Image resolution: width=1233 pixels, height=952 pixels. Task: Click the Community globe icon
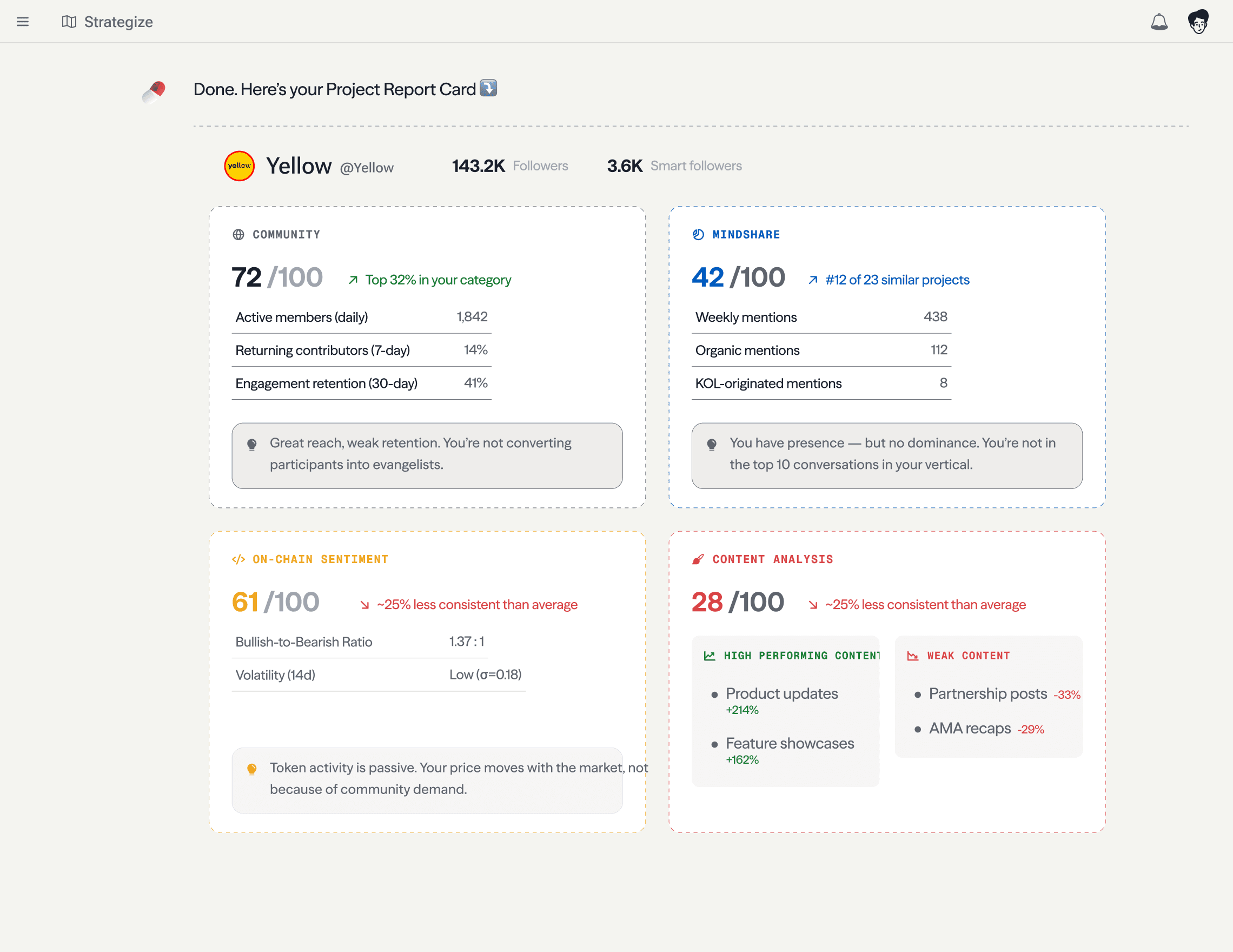(x=238, y=234)
